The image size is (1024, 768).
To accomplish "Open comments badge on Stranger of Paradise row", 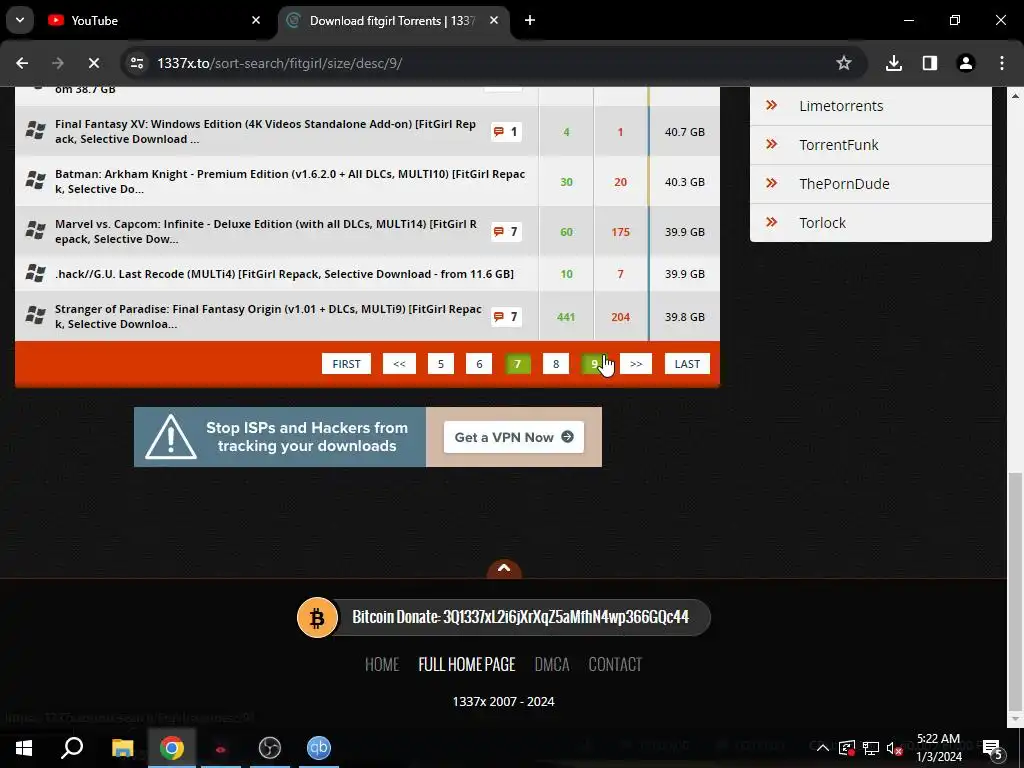I will [x=506, y=317].
